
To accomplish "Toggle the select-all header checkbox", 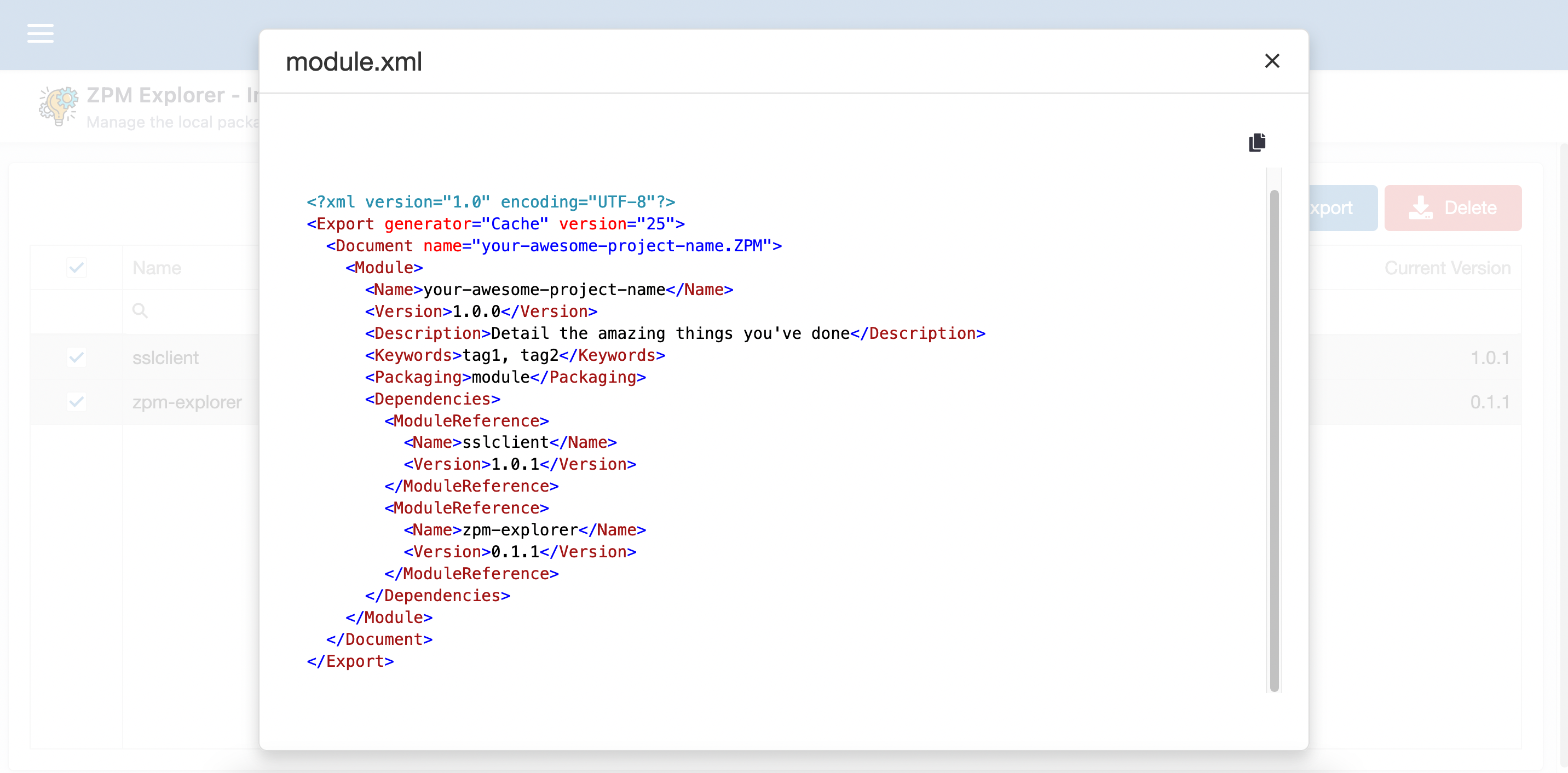I will pos(77,268).
